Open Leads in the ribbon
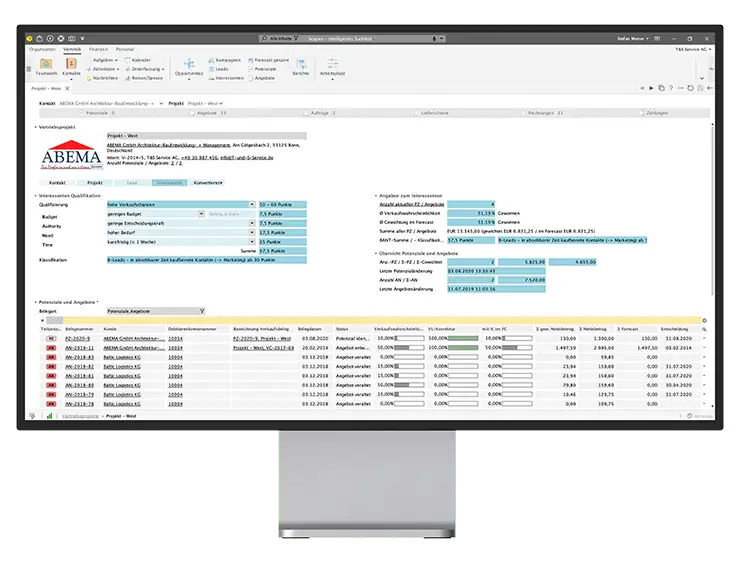The image size is (740, 563). [219, 69]
